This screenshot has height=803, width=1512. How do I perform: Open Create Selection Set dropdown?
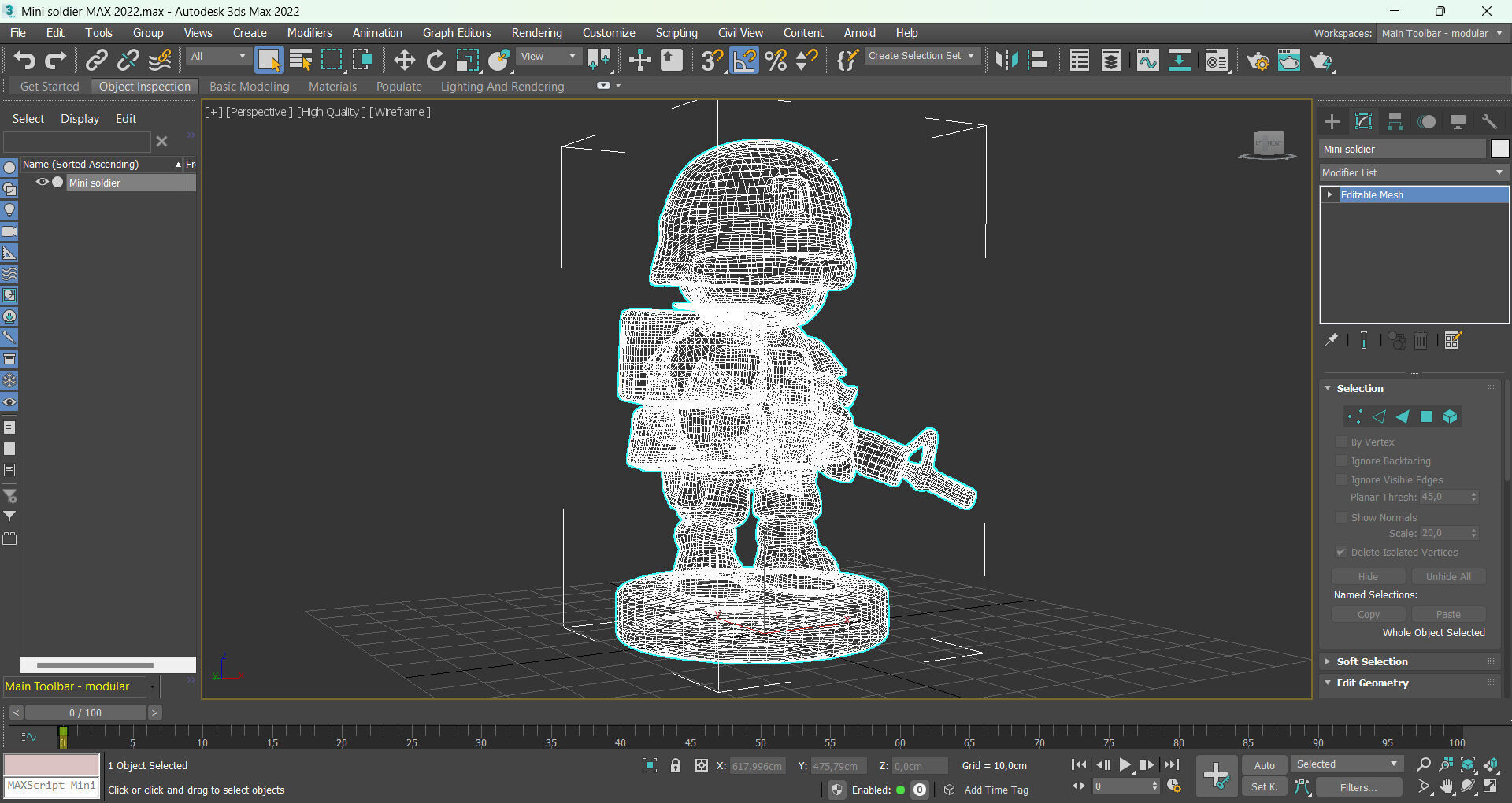click(922, 56)
